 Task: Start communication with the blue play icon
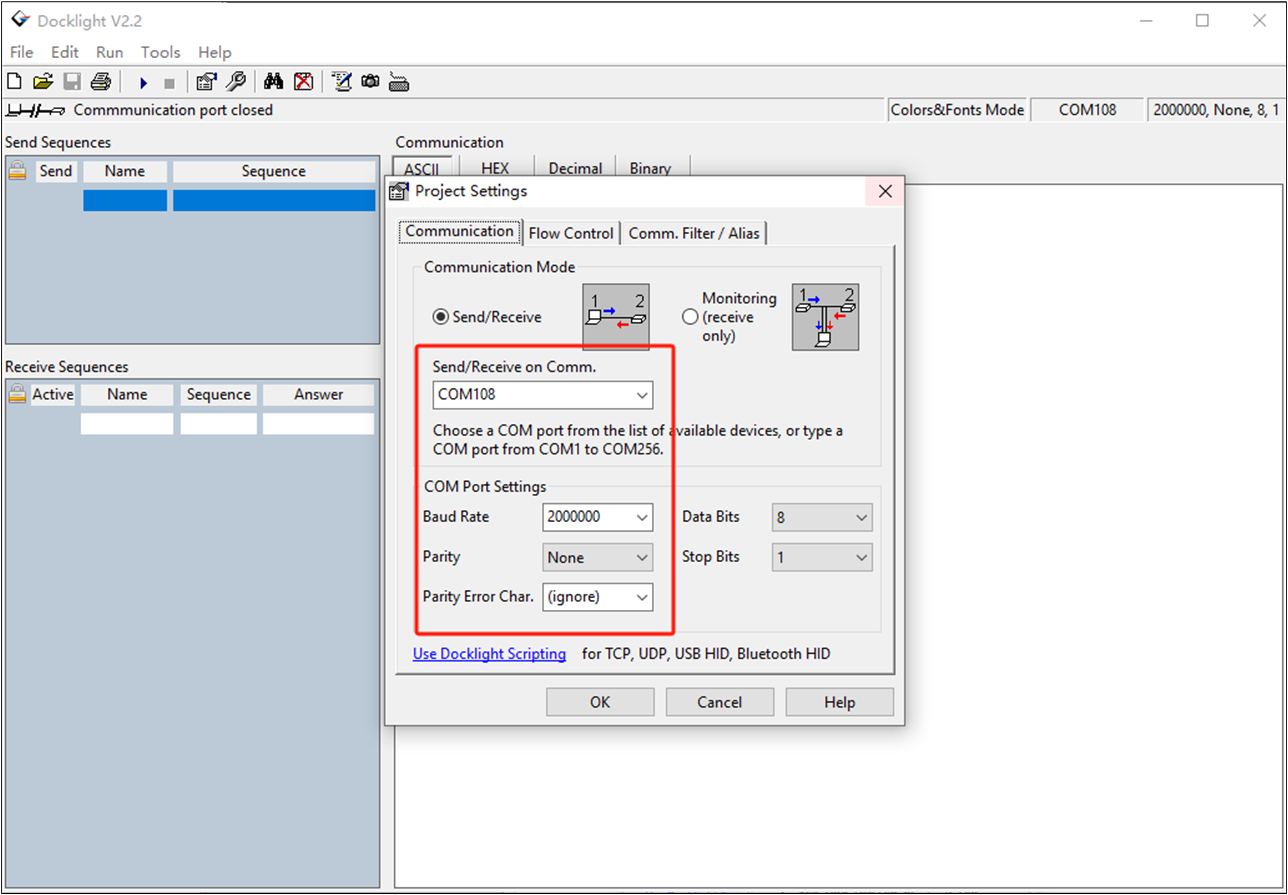coord(143,83)
